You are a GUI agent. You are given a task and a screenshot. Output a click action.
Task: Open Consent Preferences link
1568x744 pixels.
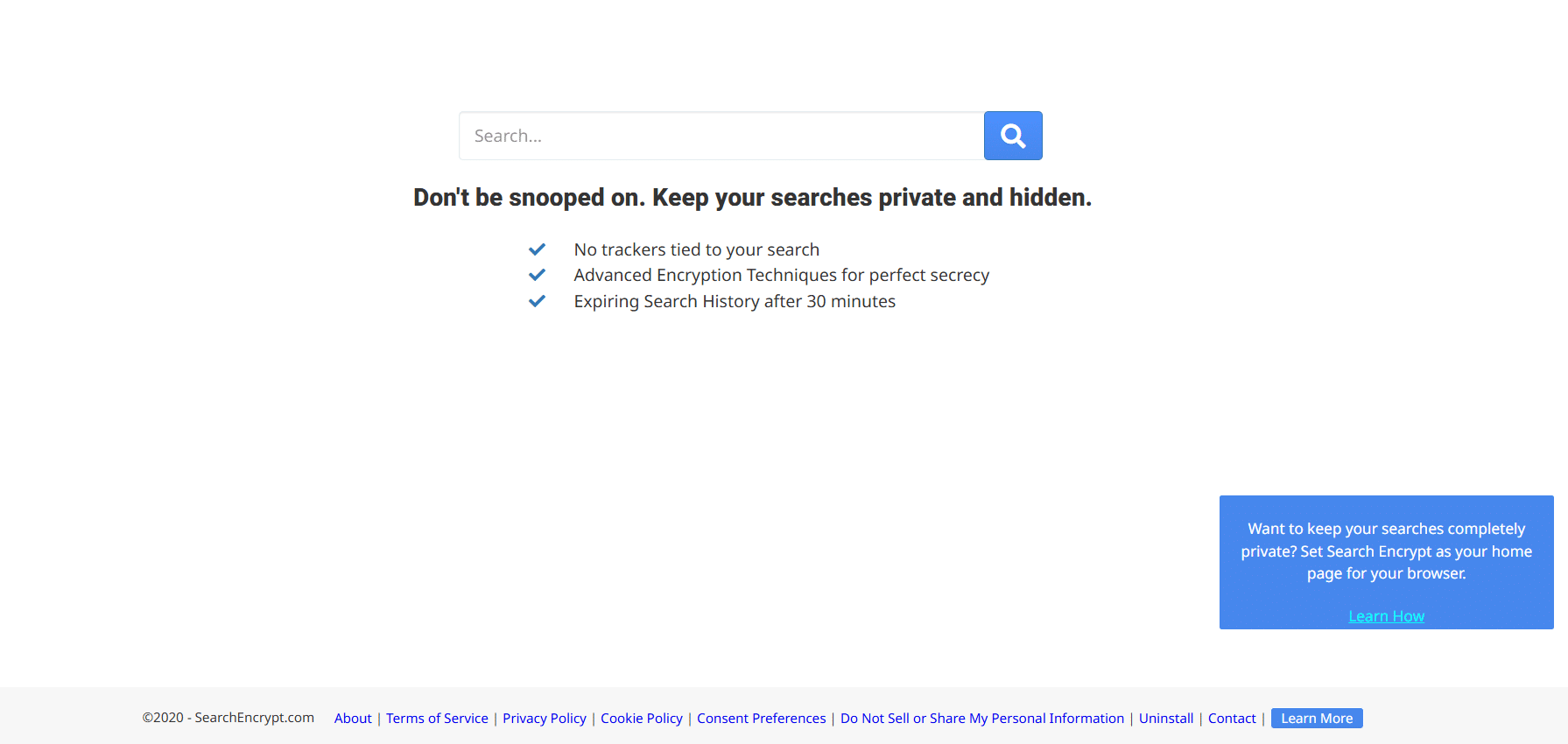(762, 719)
